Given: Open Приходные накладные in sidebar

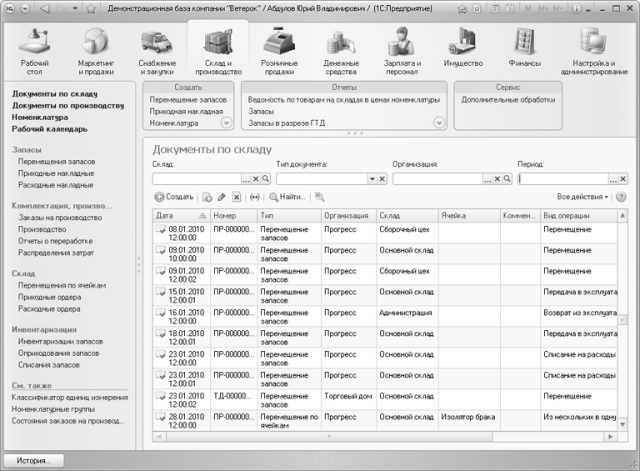Looking at the screenshot, I should click(x=56, y=173).
